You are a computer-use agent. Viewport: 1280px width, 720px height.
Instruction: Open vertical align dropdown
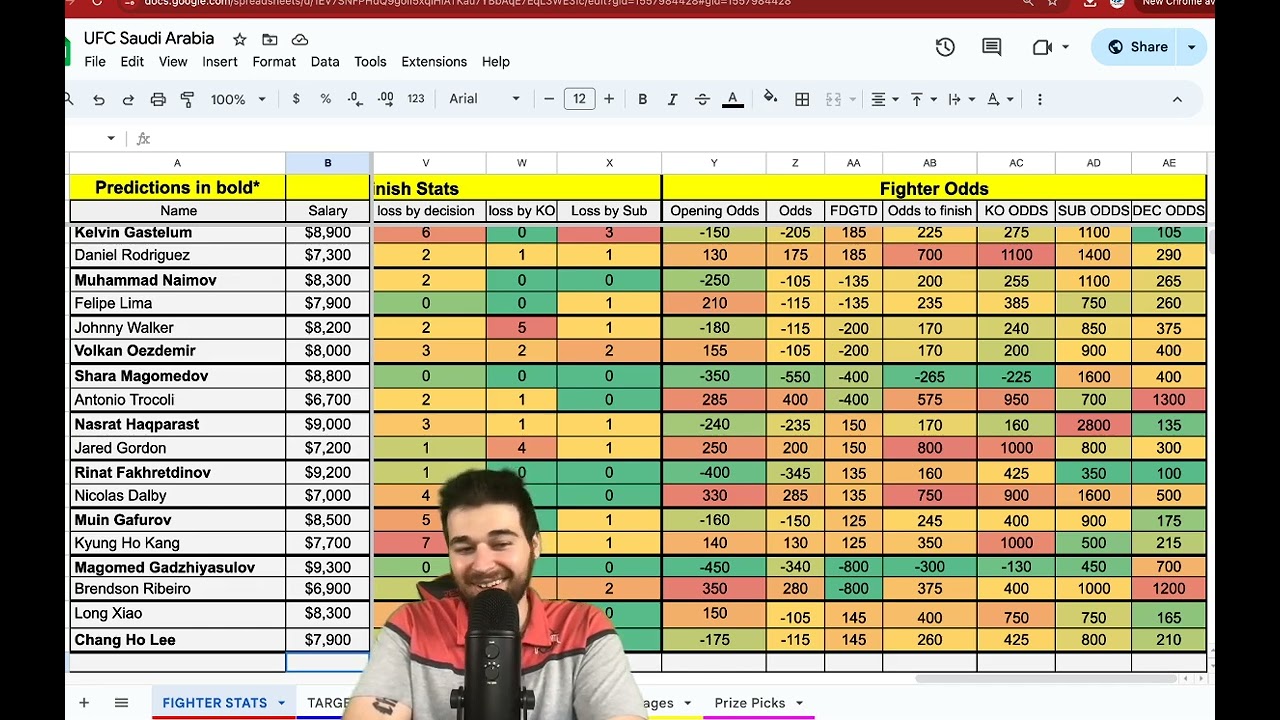pyautogui.click(x=923, y=99)
